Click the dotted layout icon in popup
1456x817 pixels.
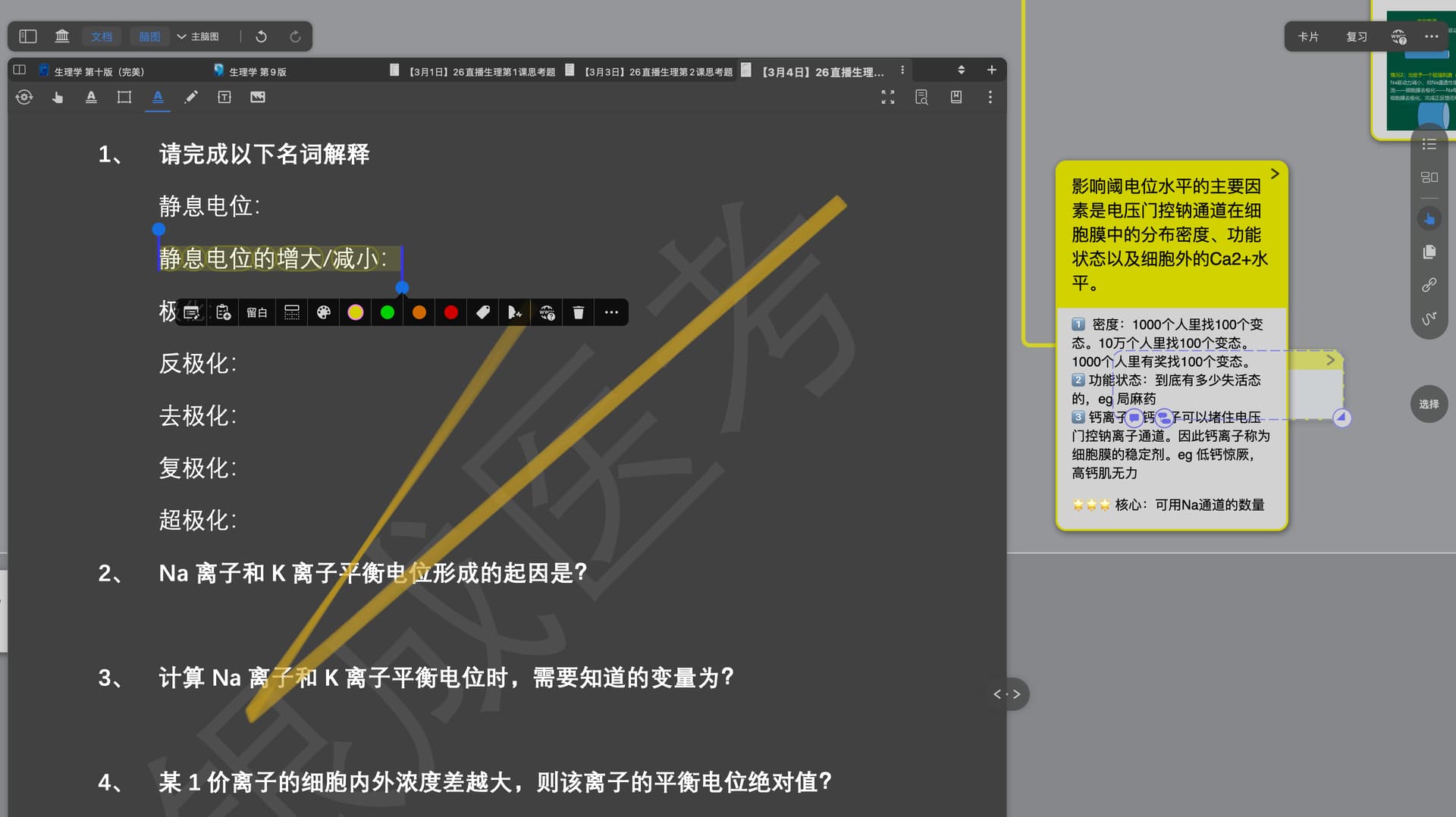click(292, 312)
